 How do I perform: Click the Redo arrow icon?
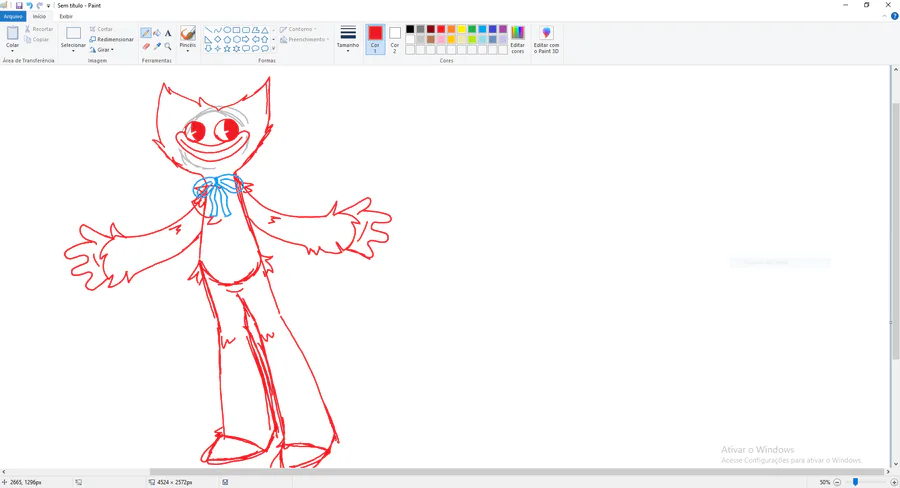(x=40, y=5)
